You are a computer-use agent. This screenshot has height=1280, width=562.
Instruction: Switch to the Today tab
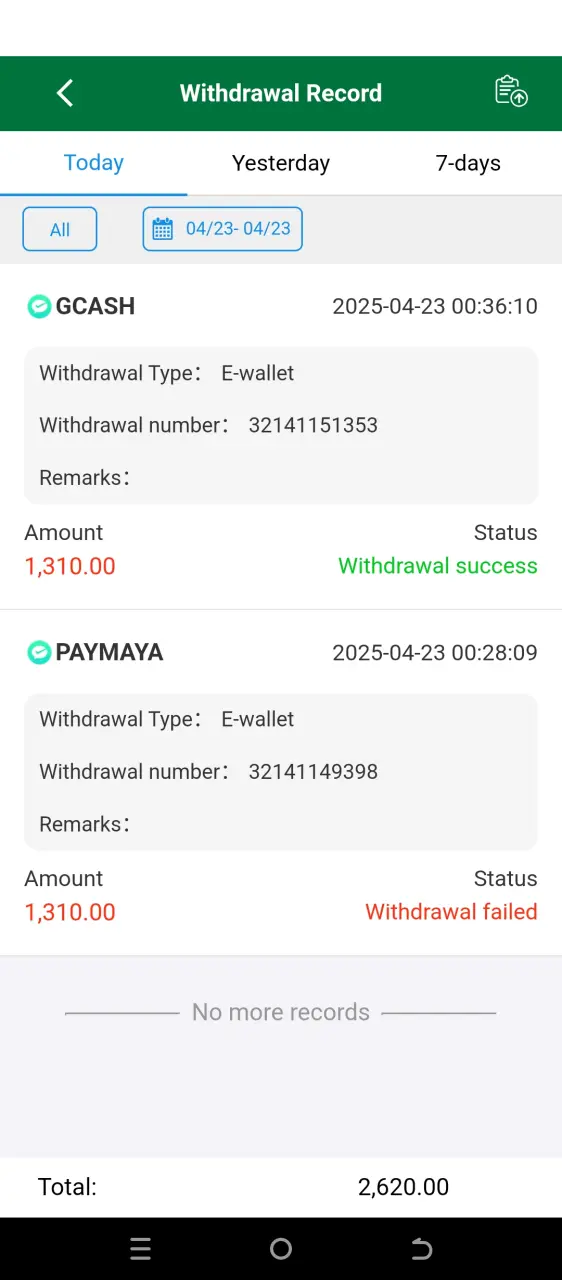(x=94, y=163)
